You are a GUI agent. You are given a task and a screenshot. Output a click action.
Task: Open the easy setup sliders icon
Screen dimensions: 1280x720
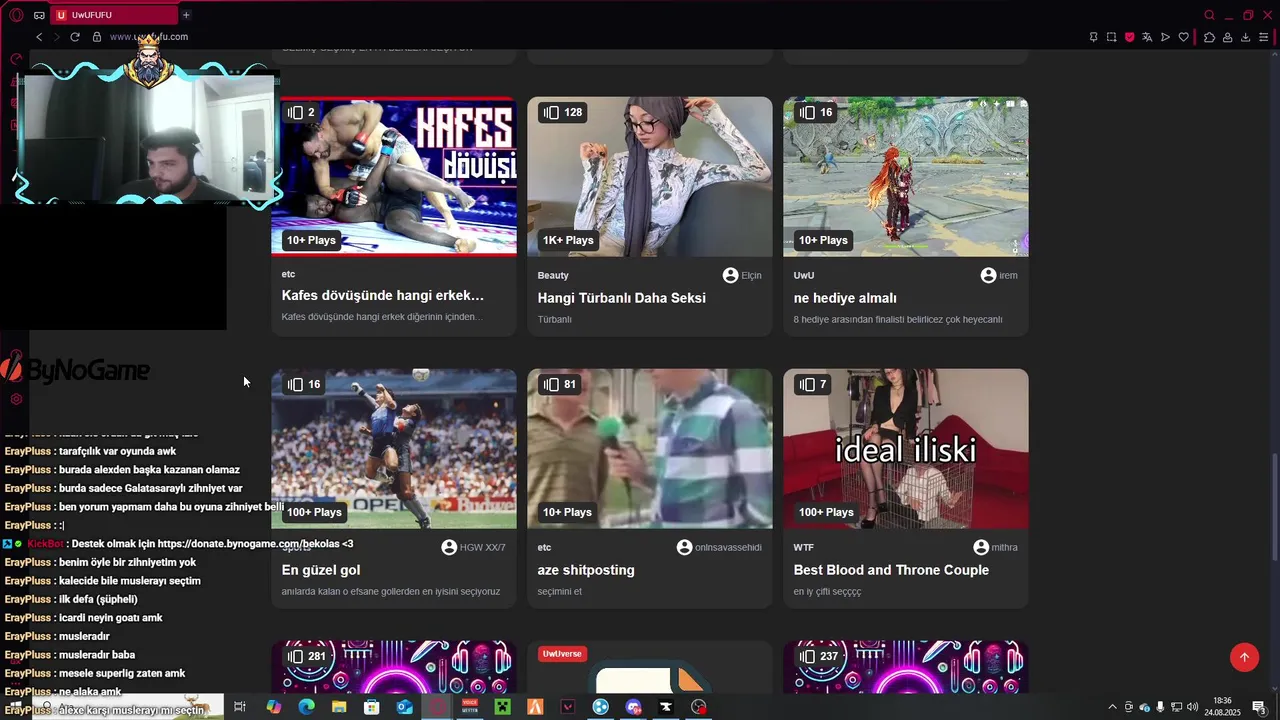pyautogui.click(x=1264, y=37)
